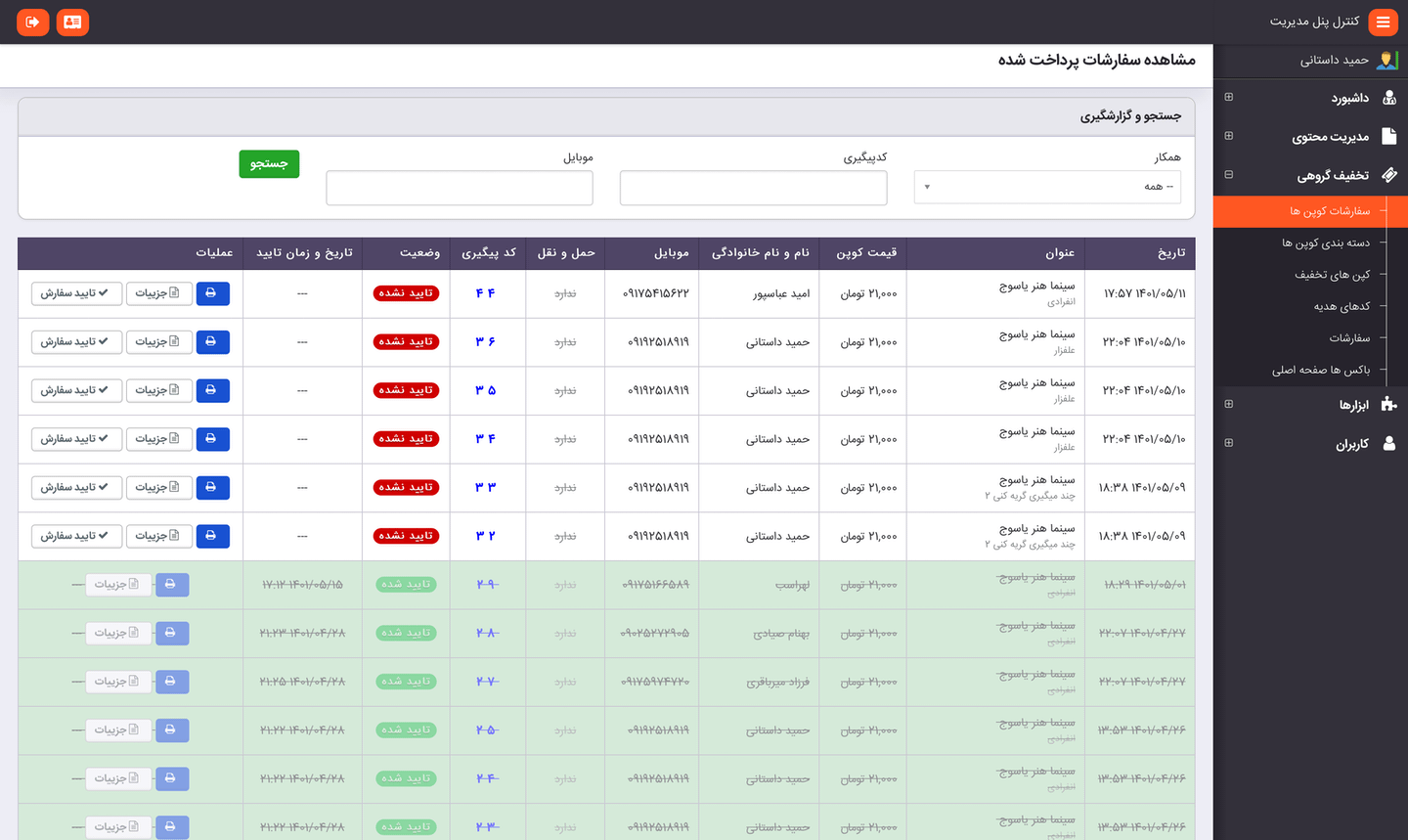
Task: Confirm order 34 with تایید سفارش
Action: pos(76,439)
